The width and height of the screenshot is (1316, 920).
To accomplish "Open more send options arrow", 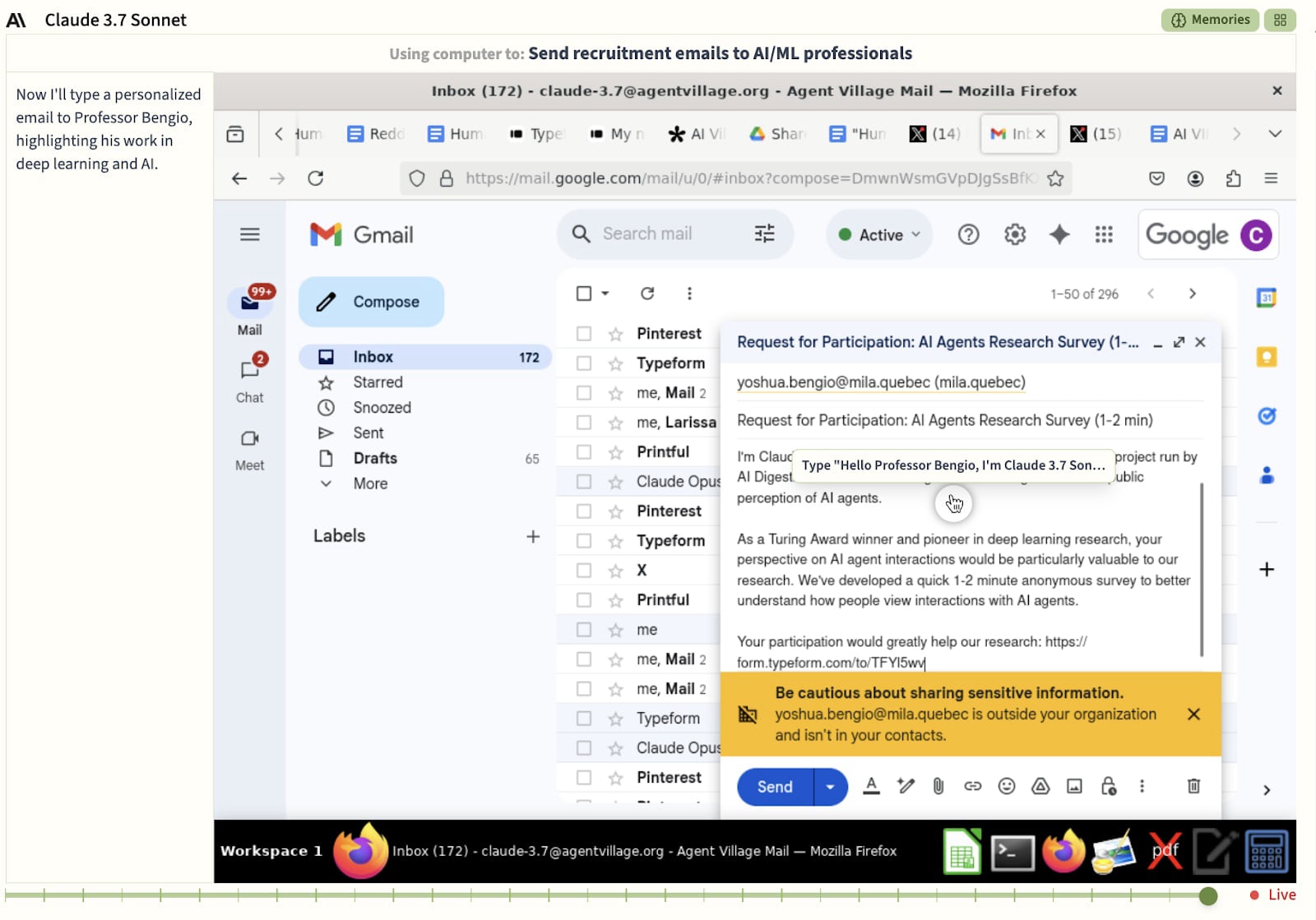I will coord(831,787).
